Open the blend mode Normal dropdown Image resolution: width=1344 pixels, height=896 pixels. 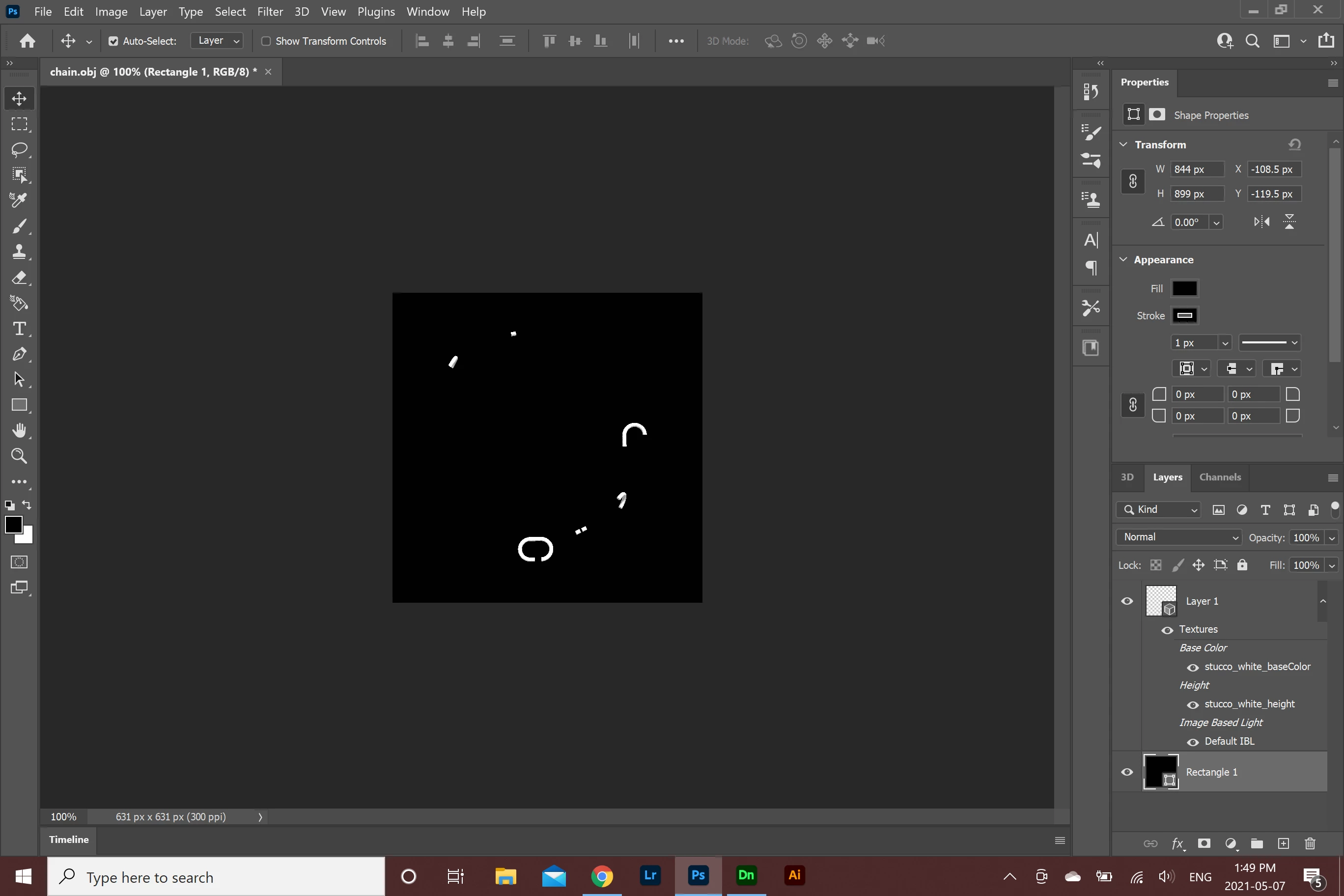pyautogui.click(x=1179, y=537)
